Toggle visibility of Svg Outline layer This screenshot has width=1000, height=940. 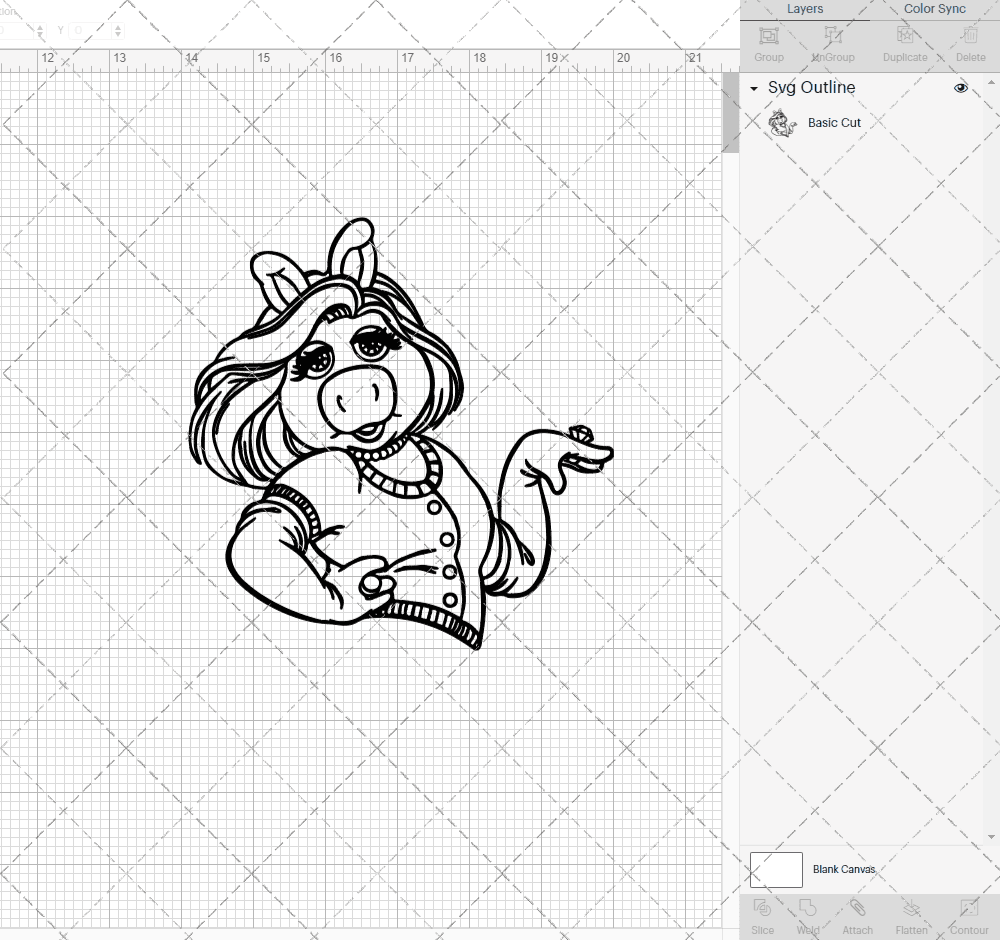point(961,88)
